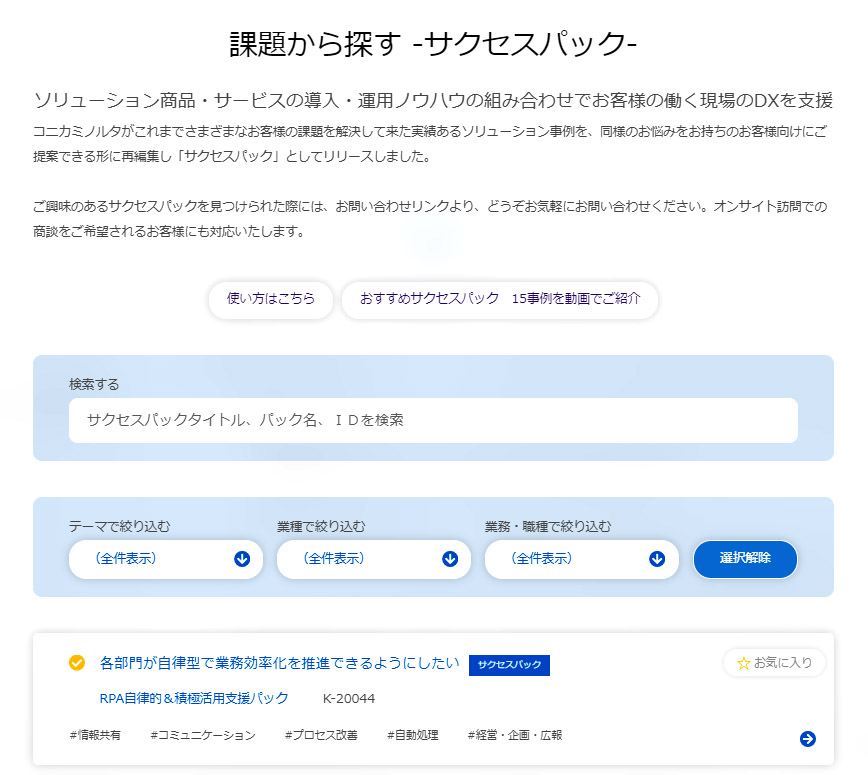This screenshot has height=775, width=868.
Task: Select the #自動処理 tag
Action: pos(410,733)
